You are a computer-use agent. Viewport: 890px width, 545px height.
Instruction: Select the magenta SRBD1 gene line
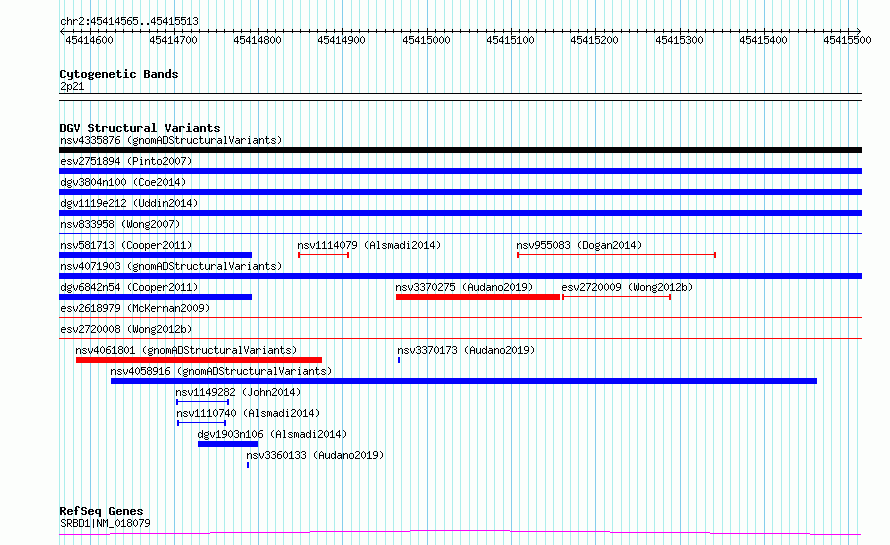click(x=460, y=533)
